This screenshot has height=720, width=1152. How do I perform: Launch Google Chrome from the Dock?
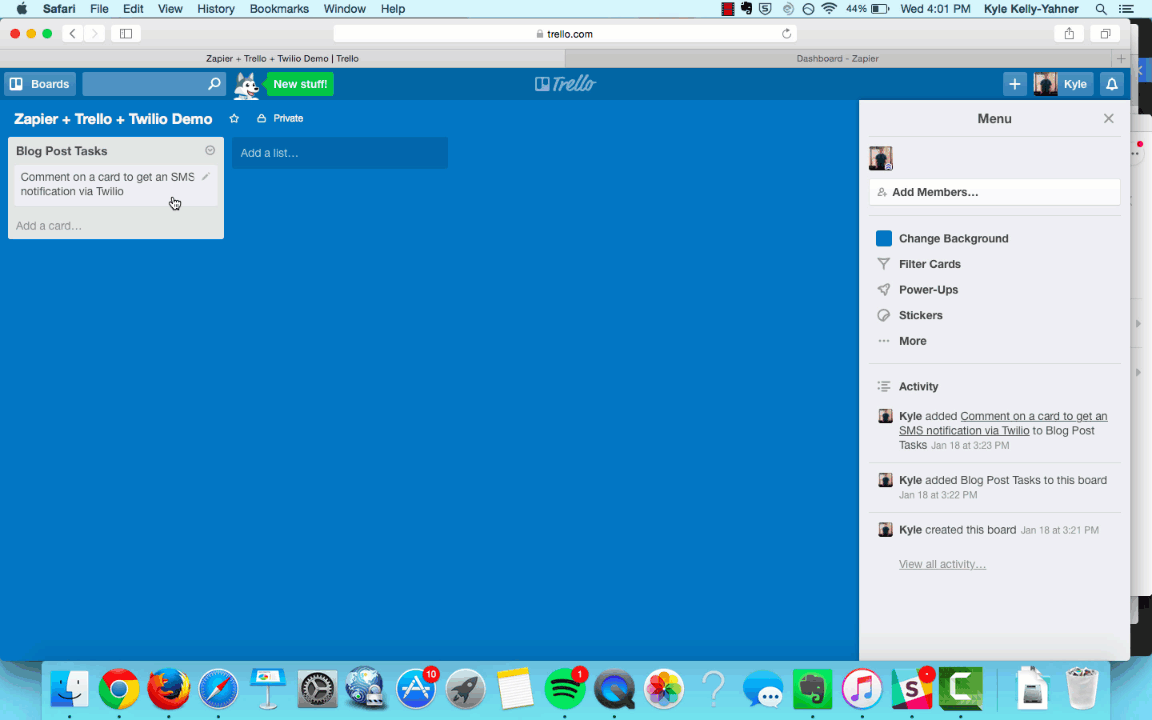point(119,689)
